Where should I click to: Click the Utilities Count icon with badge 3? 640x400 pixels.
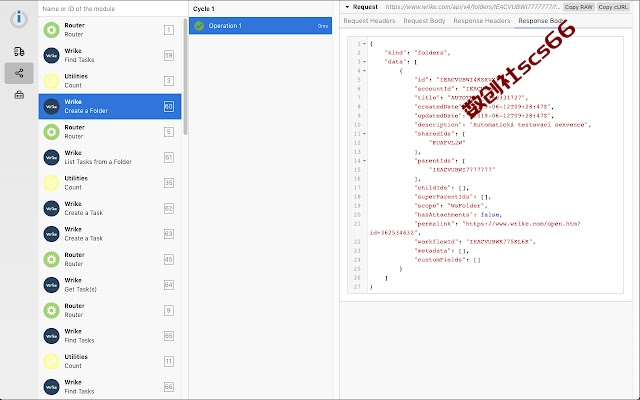pos(51,81)
